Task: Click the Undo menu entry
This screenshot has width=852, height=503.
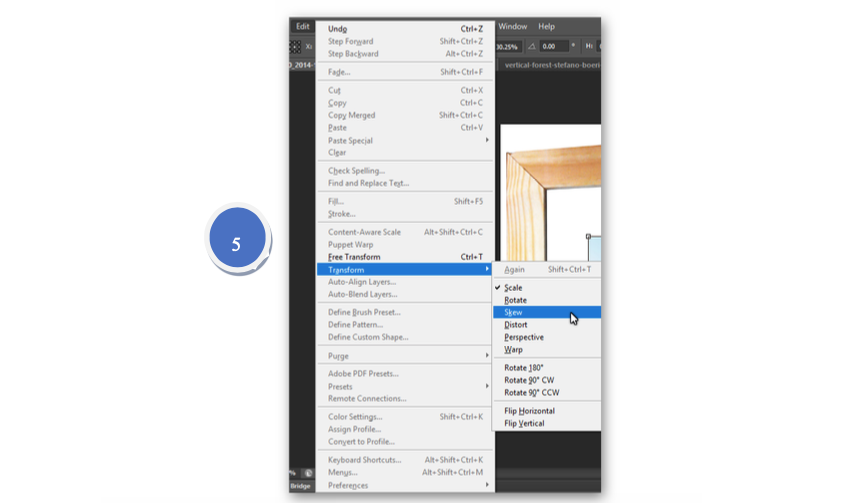Action: [x=338, y=29]
